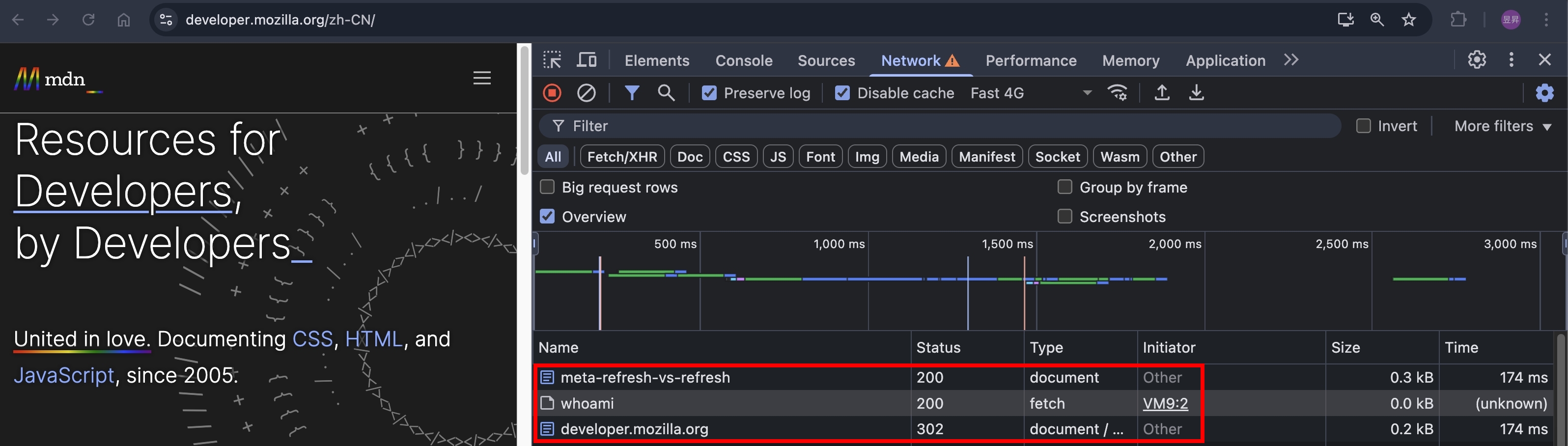
Task: Open the browser home page icon
Action: tap(124, 20)
